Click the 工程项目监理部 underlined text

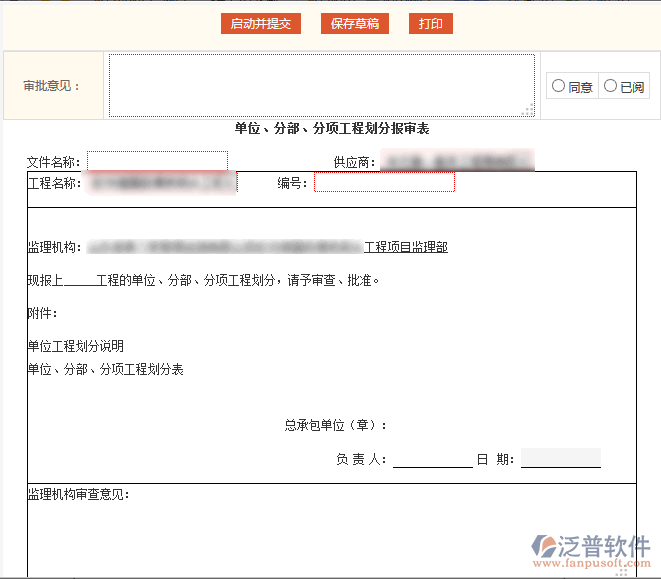point(406,246)
